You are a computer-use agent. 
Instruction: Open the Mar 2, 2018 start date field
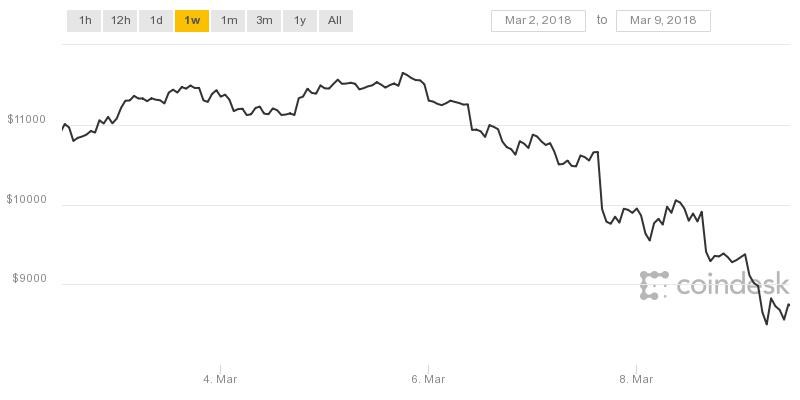(x=538, y=20)
